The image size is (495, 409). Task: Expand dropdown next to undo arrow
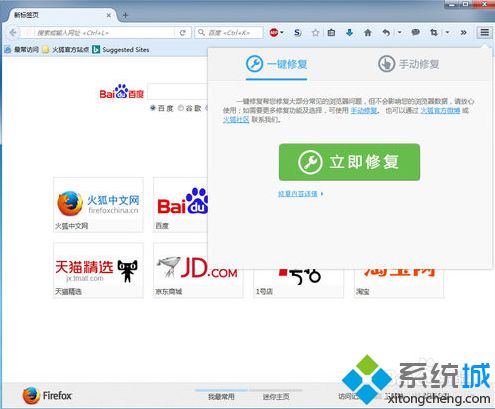click(x=399, y=33)
